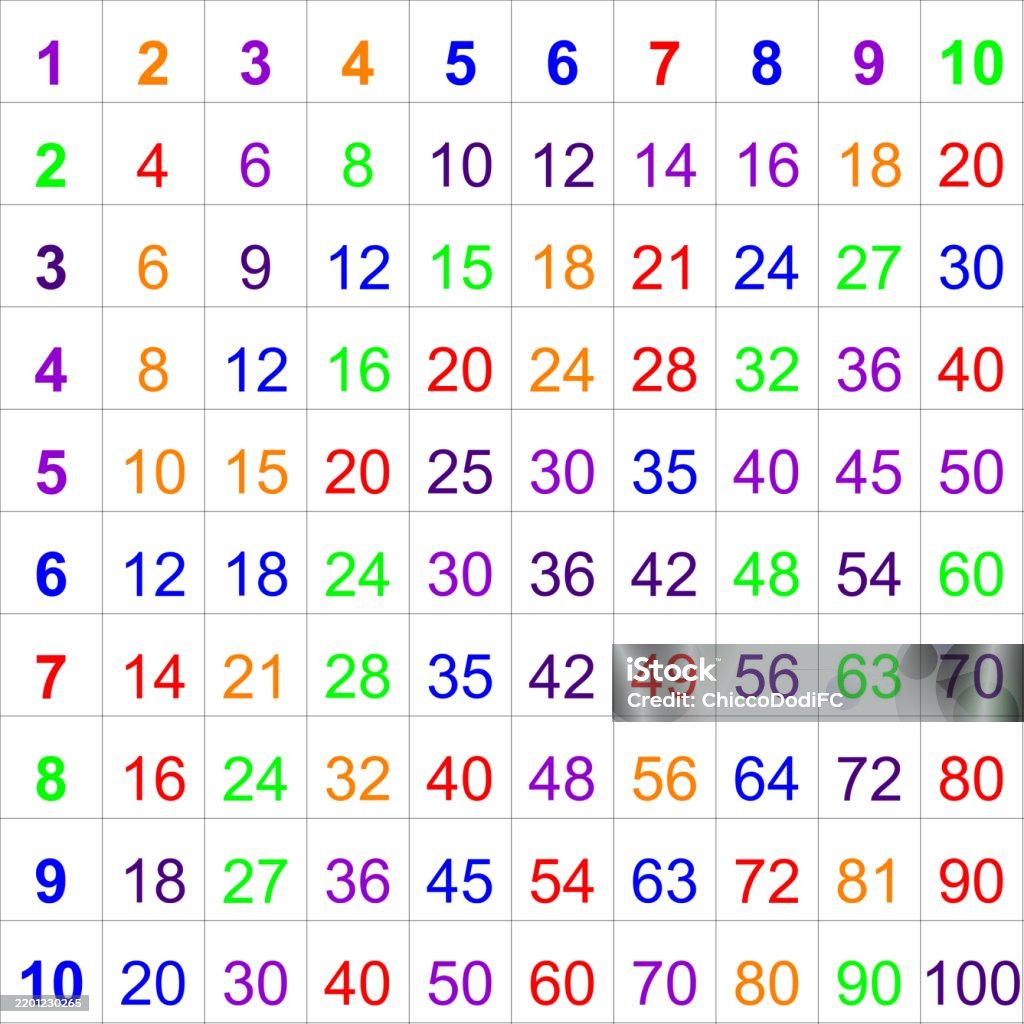
Task: Click the green 48 cell
Action: click(x=766, y=574)
